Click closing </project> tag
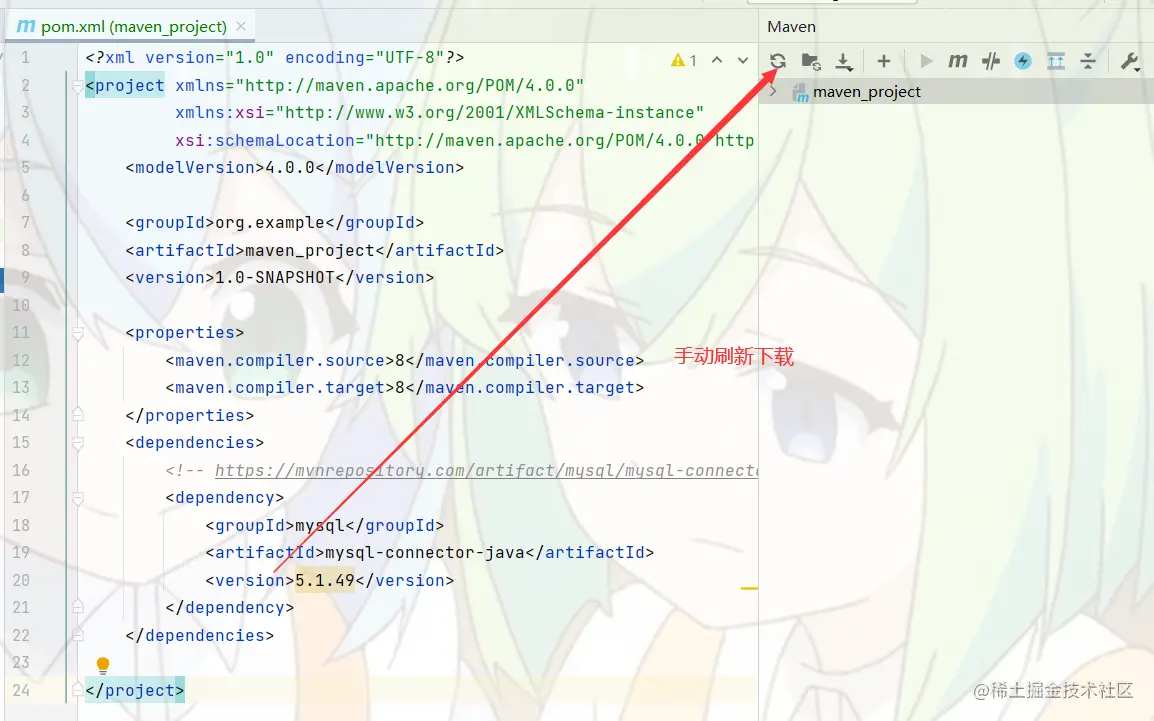The width and height of the screenshot is (1154, 721). point(135,690)
